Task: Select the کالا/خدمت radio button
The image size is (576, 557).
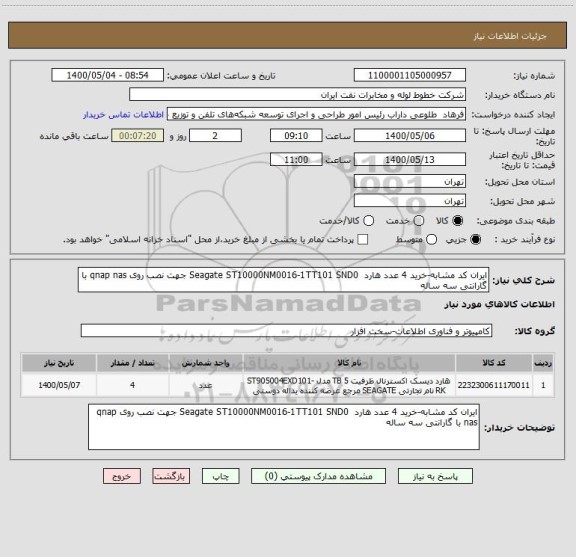Action: point(368,221)
